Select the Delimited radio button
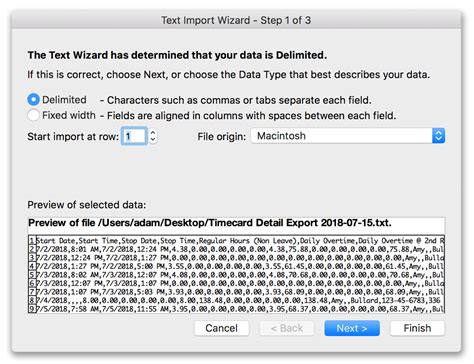 click(x=33, y=99)
